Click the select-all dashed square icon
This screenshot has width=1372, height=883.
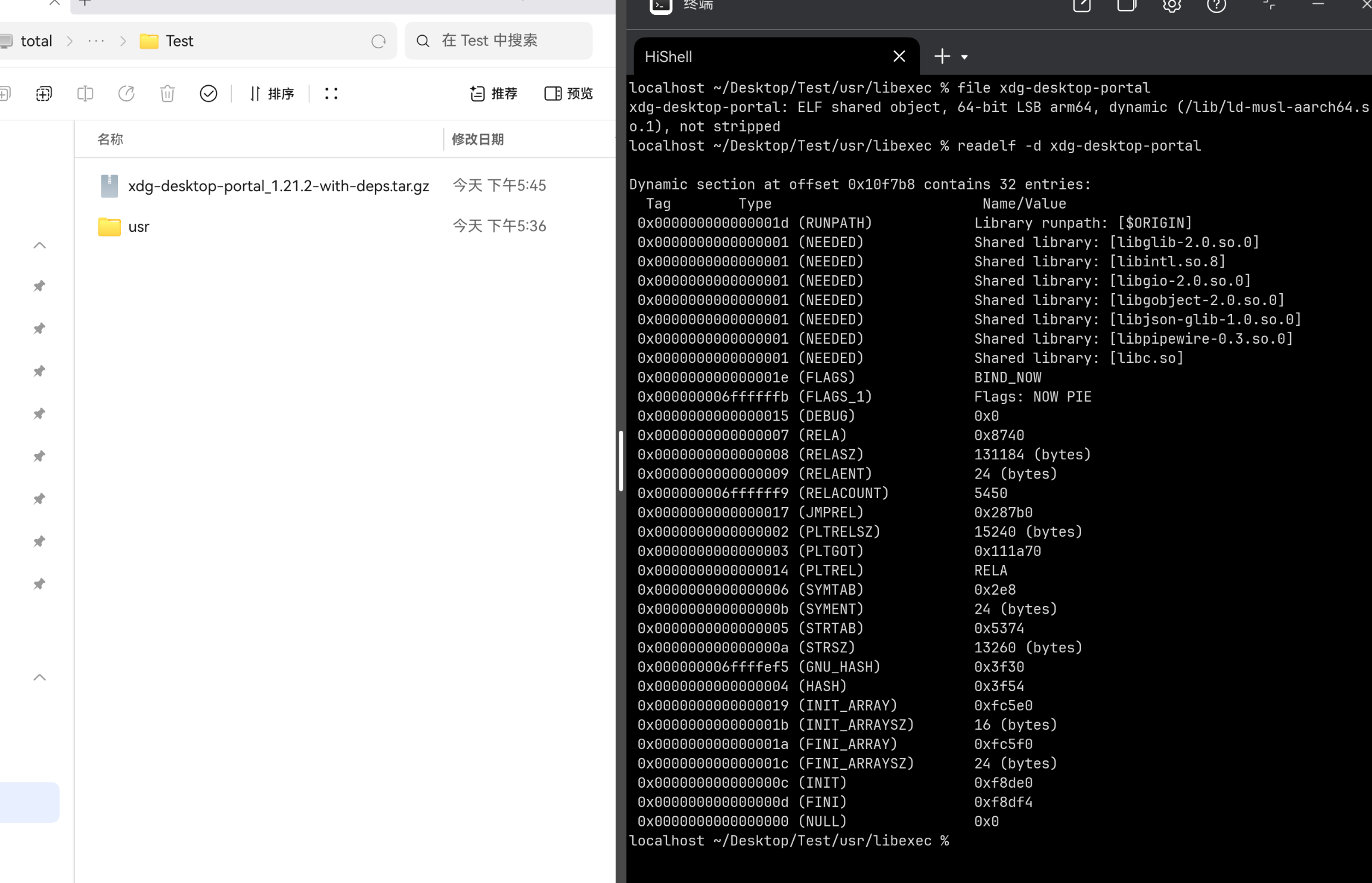pyautogui.click(x=44, y=94)
